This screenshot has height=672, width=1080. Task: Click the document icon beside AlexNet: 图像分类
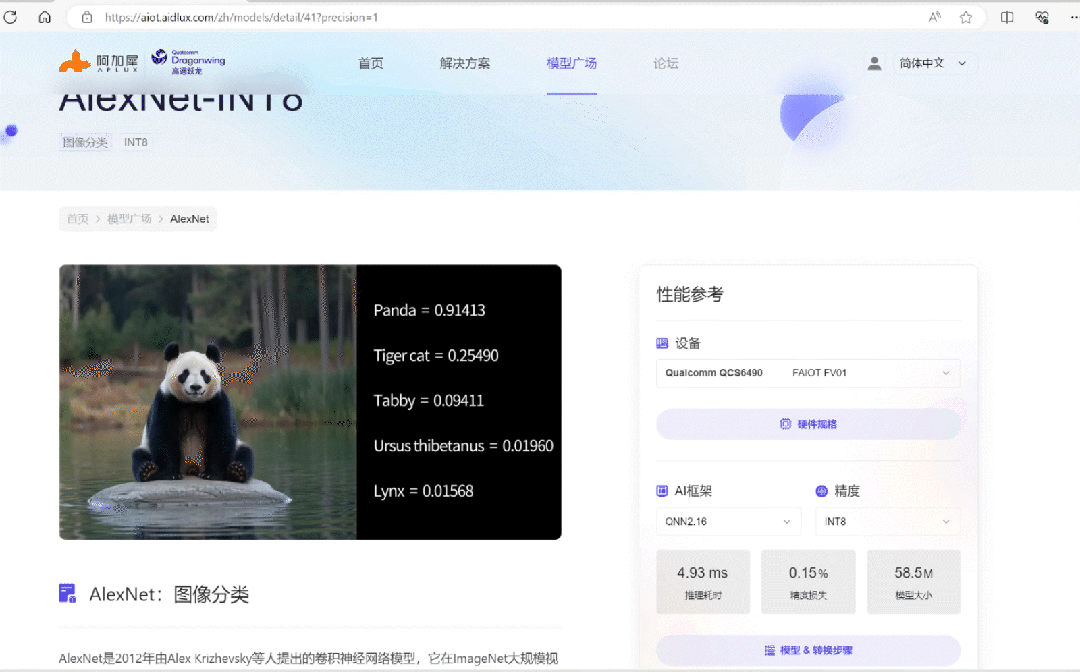[x=68, y=593]
